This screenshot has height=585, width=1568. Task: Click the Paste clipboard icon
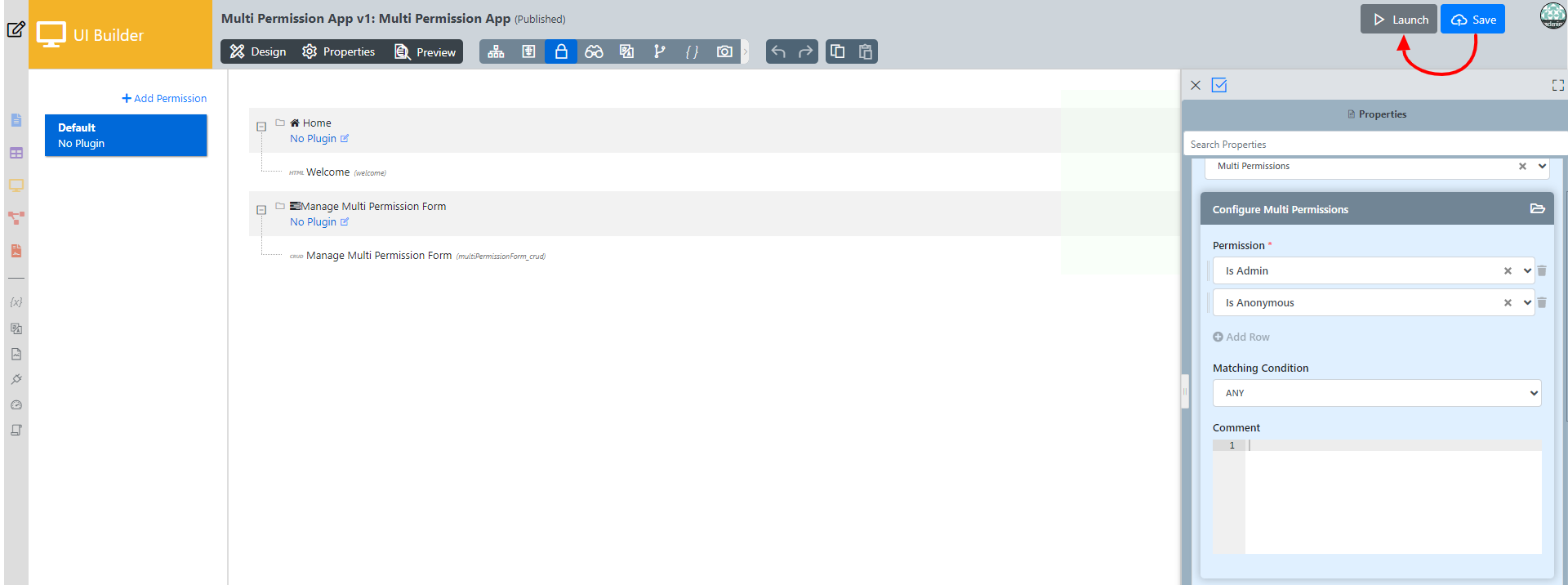point(866,51)
